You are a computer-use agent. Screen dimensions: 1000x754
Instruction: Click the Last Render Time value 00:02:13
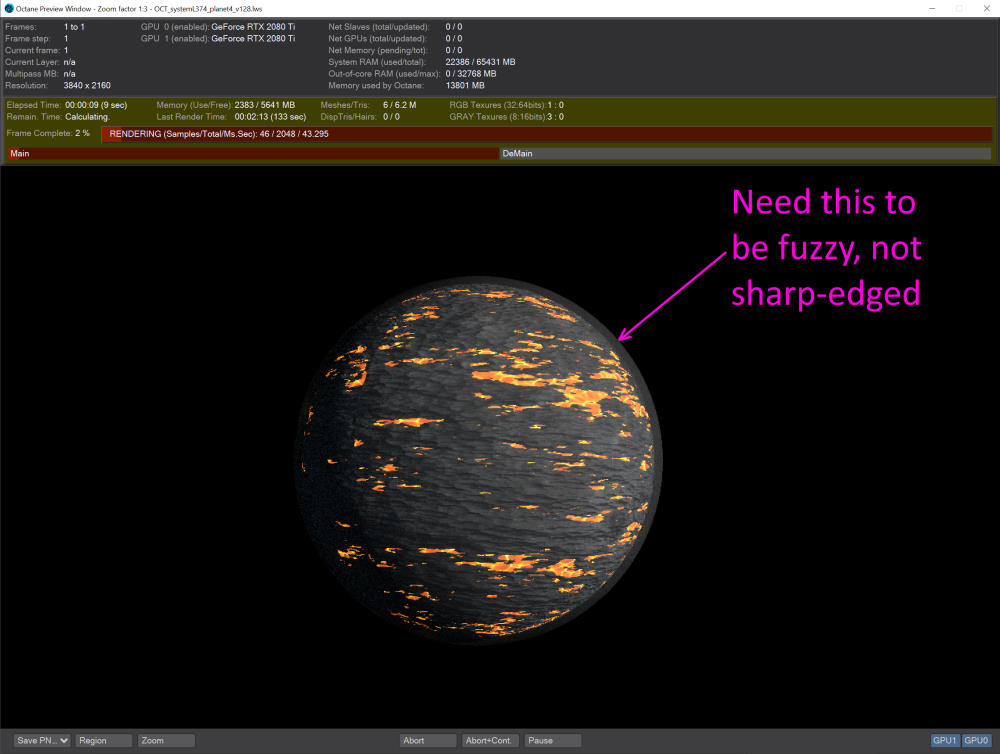[x=270, y=117]
